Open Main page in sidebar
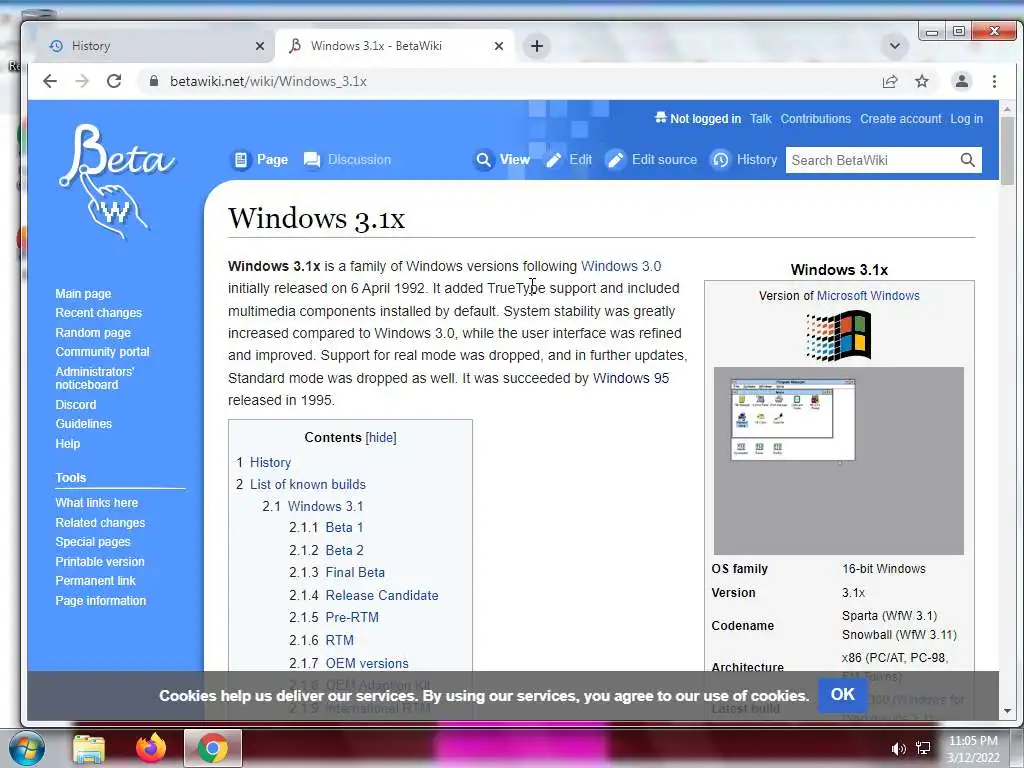 tap(83, 294)
